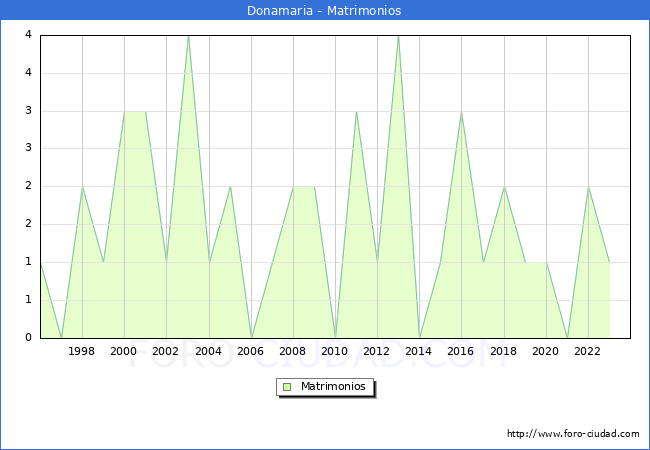The height and width of the screenshot is (450, 650).
Task: Click the x-axis label 2002
Action: coord(165,351)
